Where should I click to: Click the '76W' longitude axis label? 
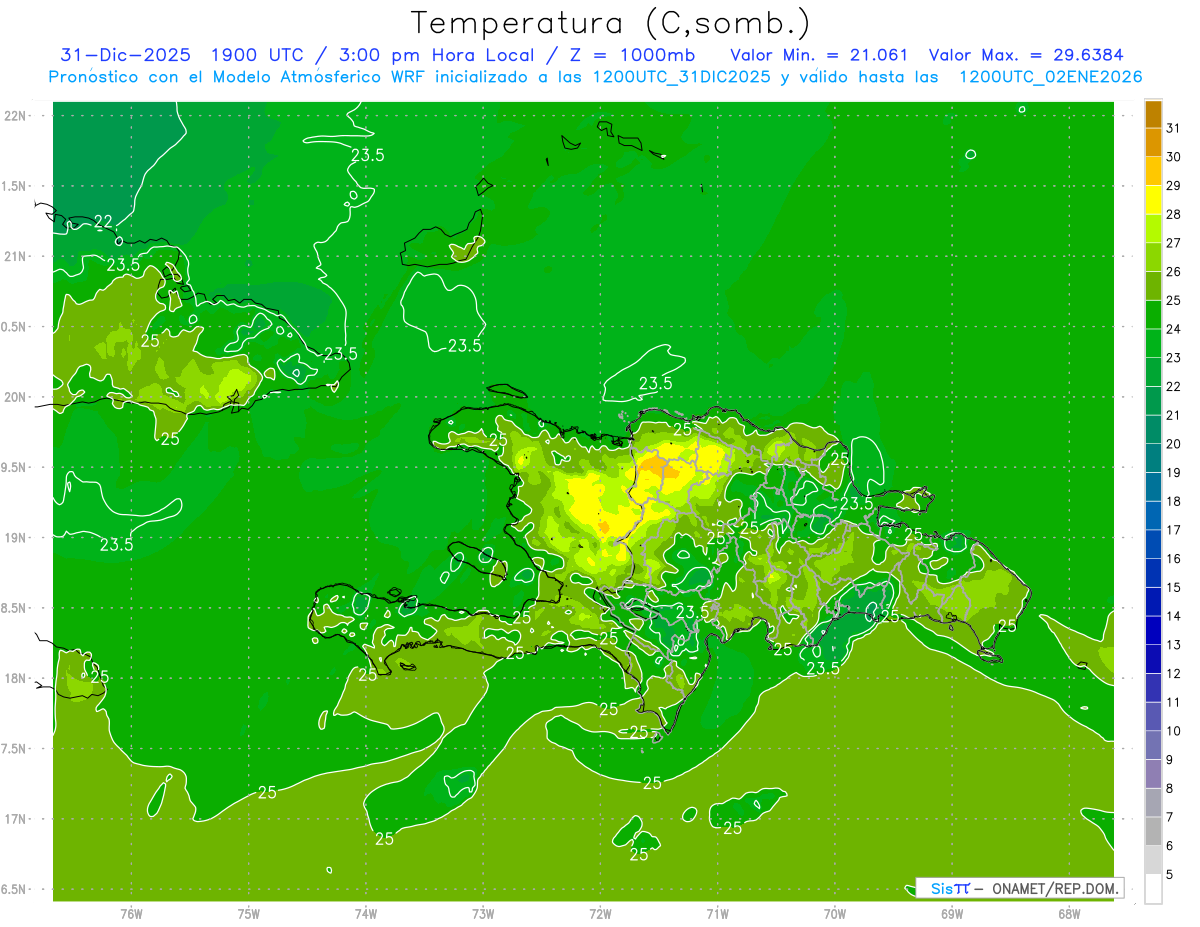pyautogui.click(x=131, y=913)
